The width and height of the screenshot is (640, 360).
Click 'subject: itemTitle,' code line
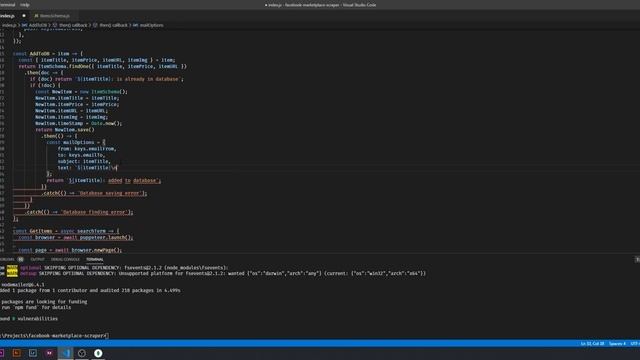click(x=84, y=161)
